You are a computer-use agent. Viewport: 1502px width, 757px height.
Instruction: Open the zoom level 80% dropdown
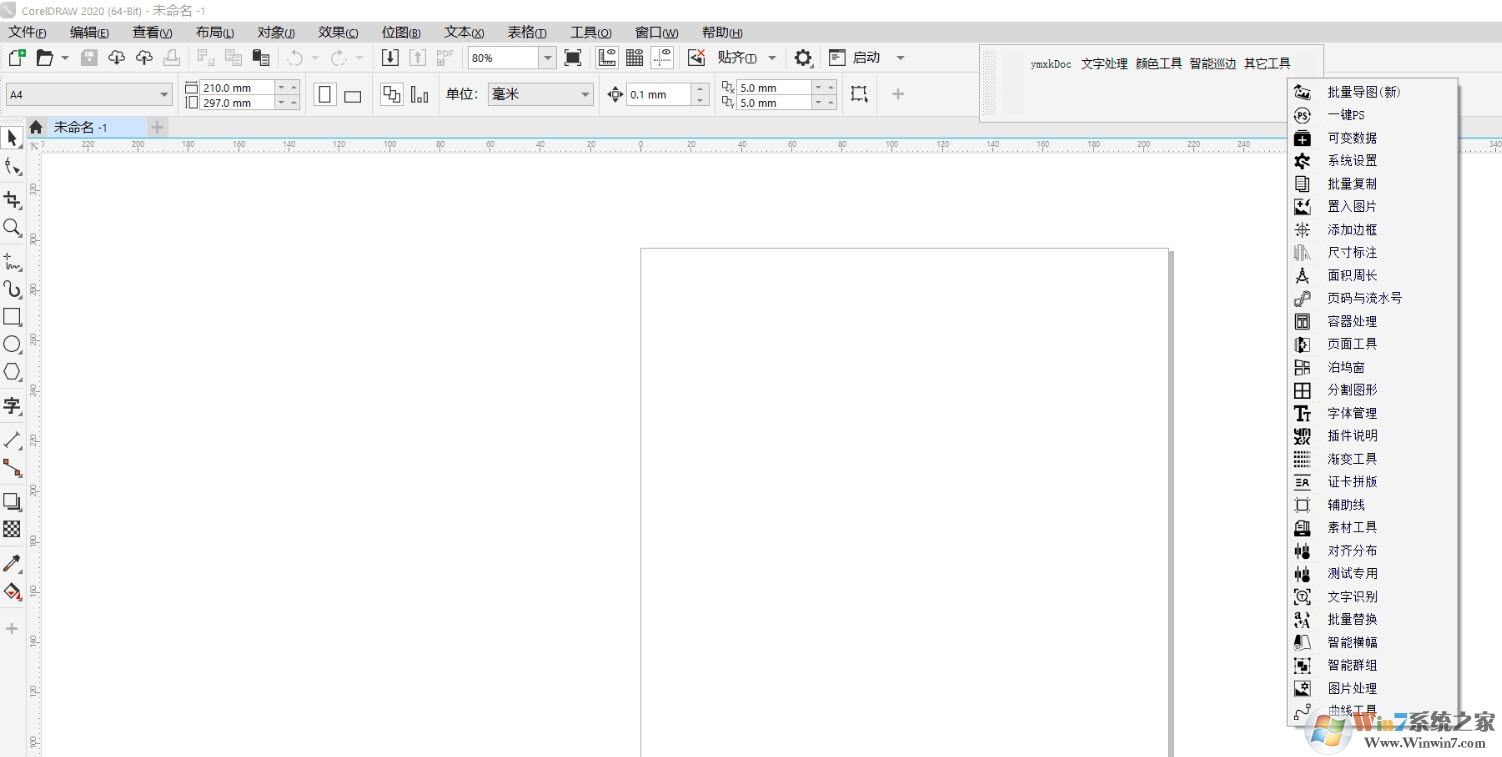point(547,58)
